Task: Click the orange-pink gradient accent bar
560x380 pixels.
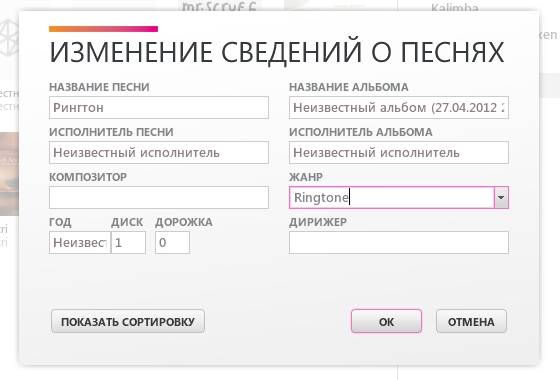Action: 104,29
